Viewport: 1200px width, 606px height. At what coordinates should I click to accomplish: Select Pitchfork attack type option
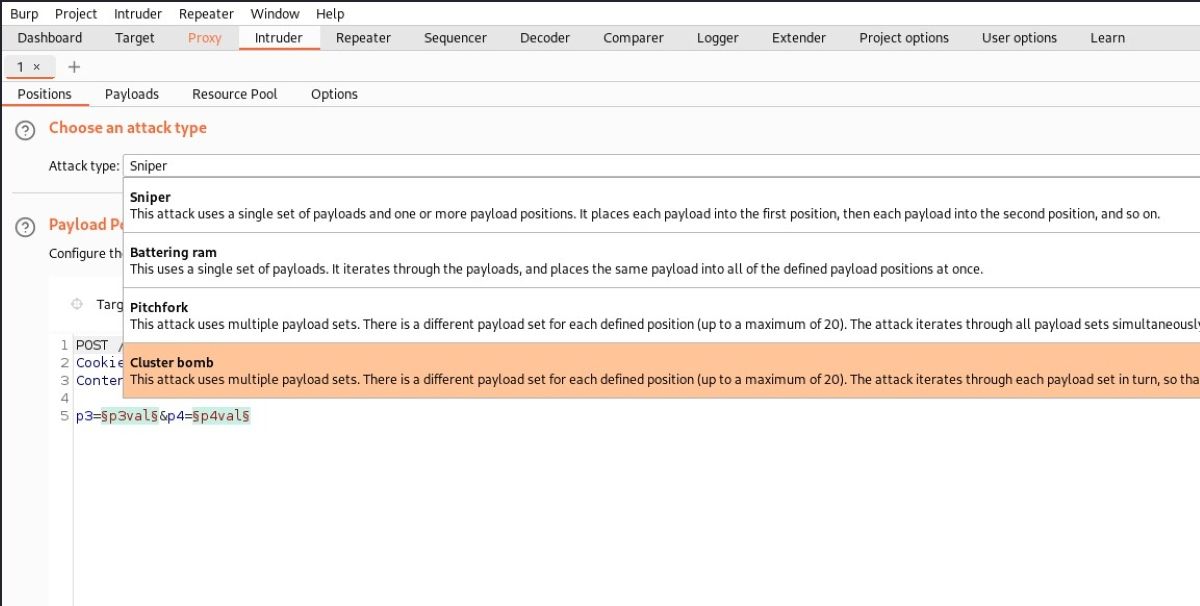[661, 316]
